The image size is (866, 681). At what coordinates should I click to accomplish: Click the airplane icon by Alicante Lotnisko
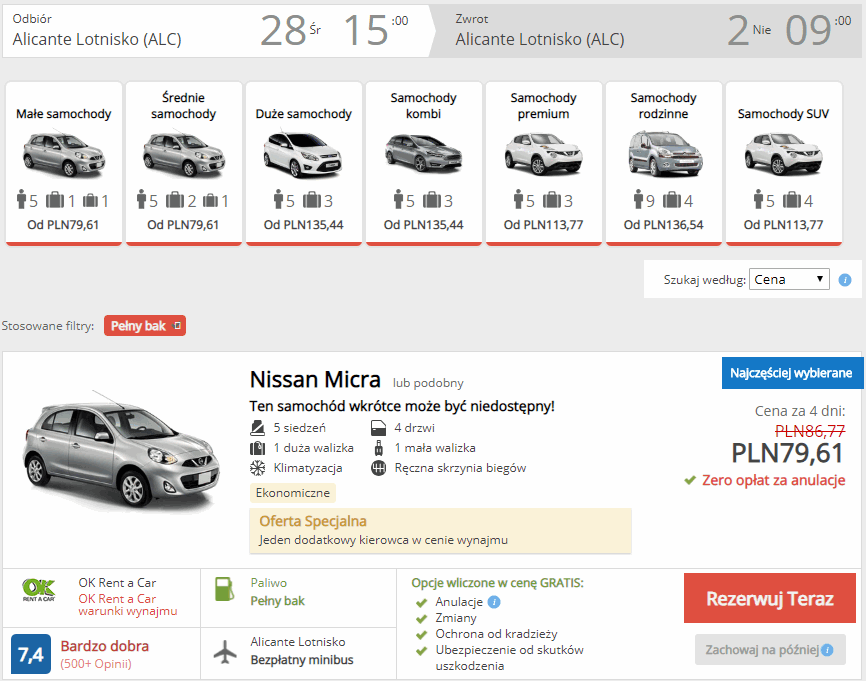227,650
